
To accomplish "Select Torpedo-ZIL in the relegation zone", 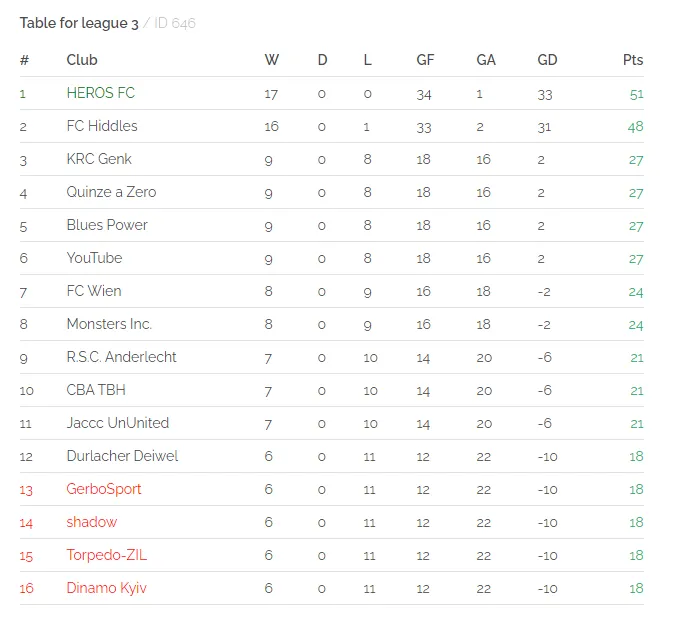I will pyautogui.click(x=106, y=555).
